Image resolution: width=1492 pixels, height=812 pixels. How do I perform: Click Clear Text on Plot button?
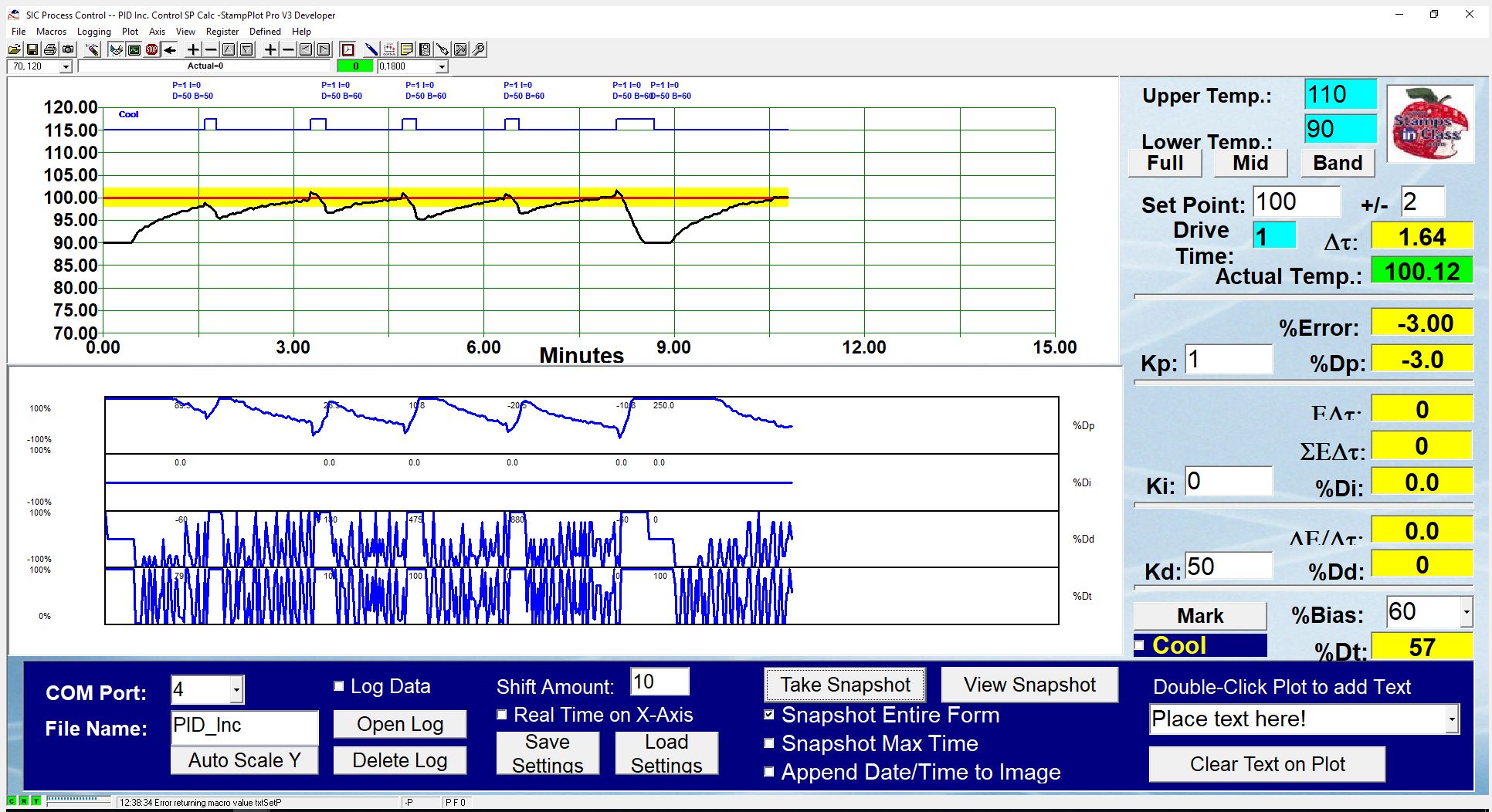coord(1267,764)
